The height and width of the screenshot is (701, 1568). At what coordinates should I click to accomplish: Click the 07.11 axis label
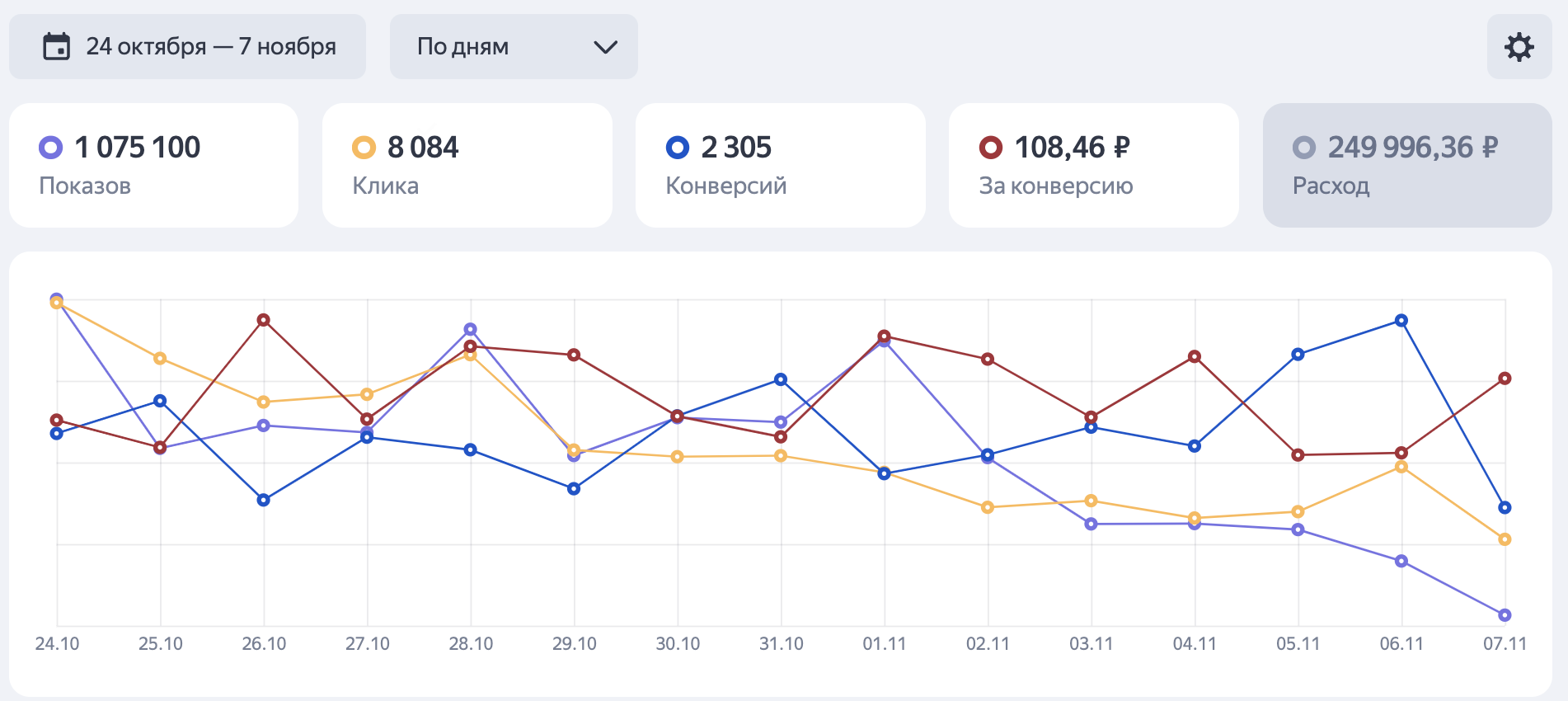[x=1505, y=644]
